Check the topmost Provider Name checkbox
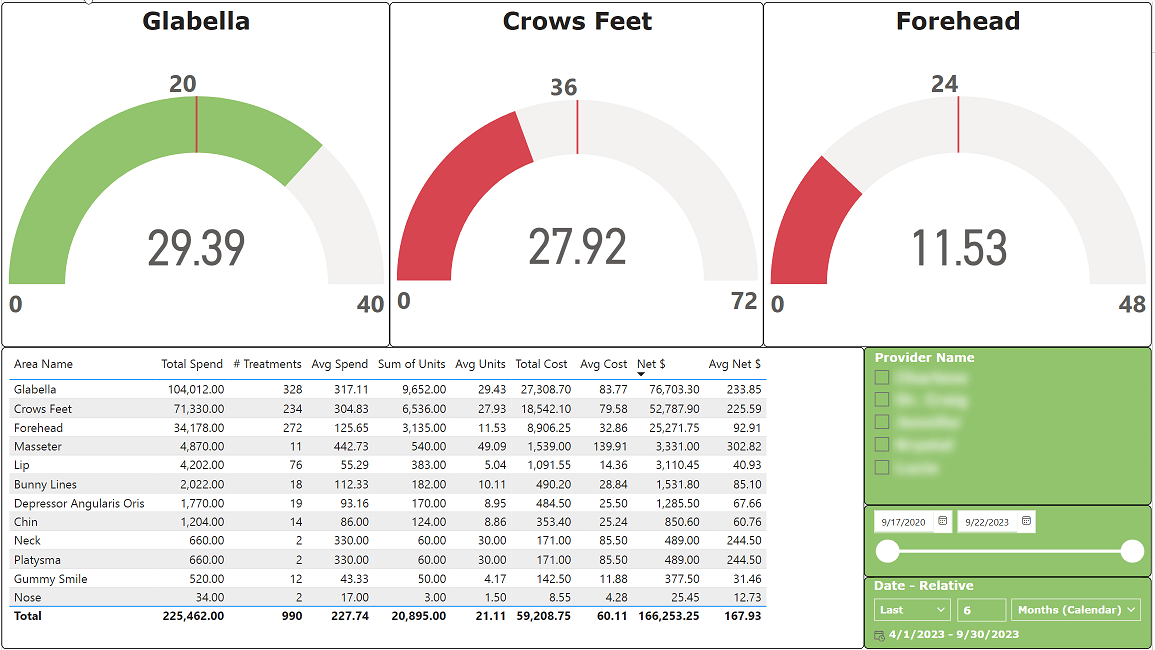This screenshot has width=1155, height=650. click(882, 378)
